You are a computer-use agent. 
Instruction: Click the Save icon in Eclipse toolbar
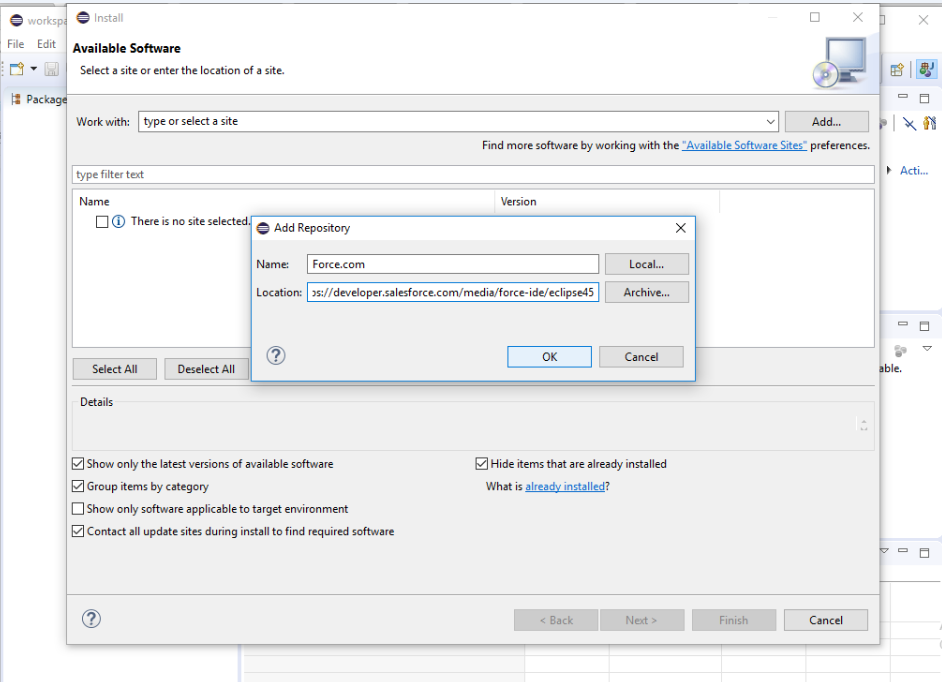(x=52, y=69)
